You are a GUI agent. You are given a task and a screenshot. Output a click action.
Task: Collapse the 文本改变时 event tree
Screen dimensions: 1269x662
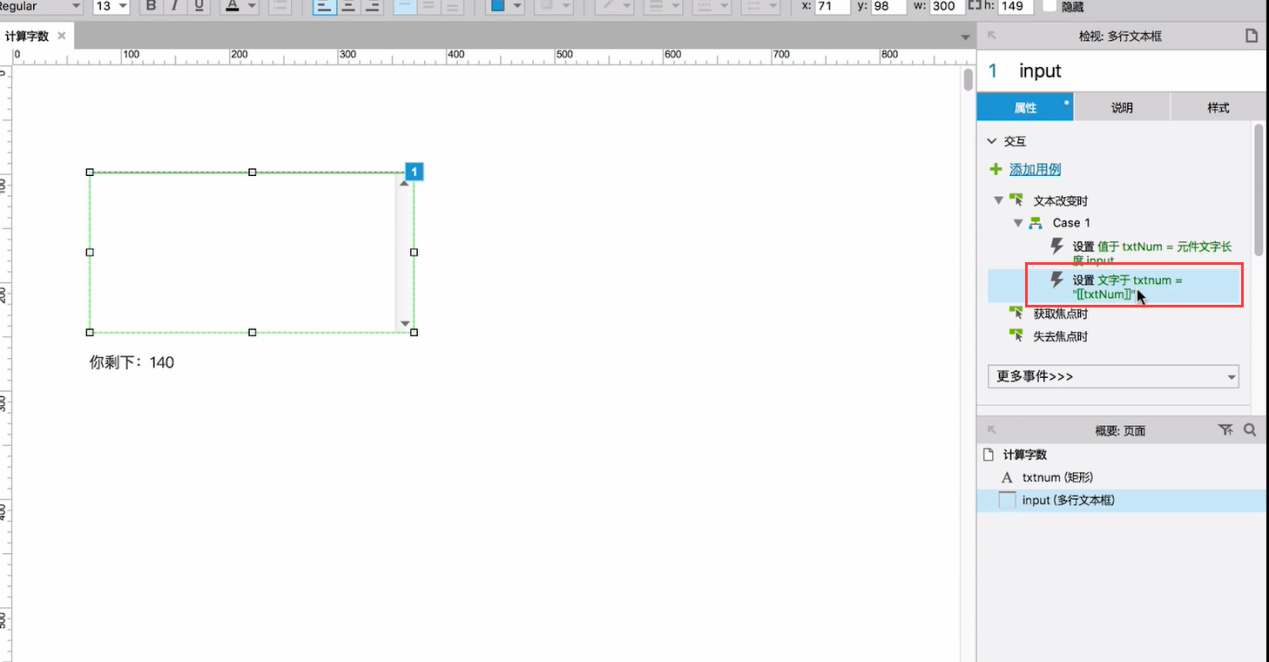point(998,201)
